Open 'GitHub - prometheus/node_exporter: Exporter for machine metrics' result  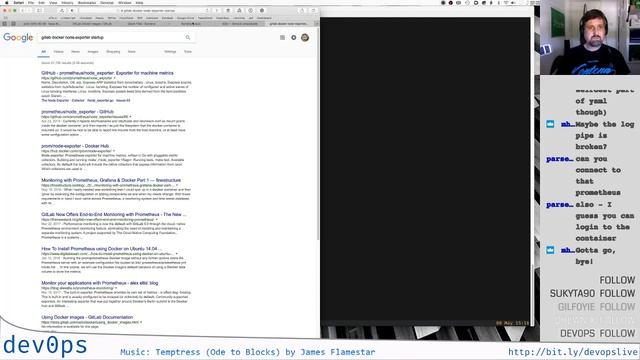(107, 73)
